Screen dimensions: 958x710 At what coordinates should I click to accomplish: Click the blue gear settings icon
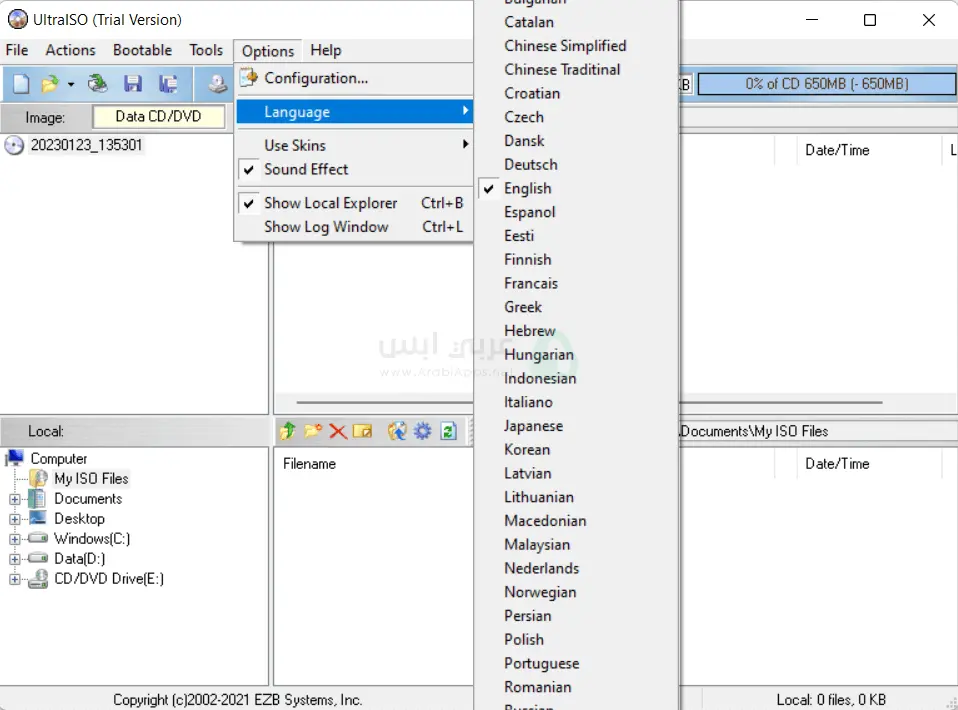(422, 431)
